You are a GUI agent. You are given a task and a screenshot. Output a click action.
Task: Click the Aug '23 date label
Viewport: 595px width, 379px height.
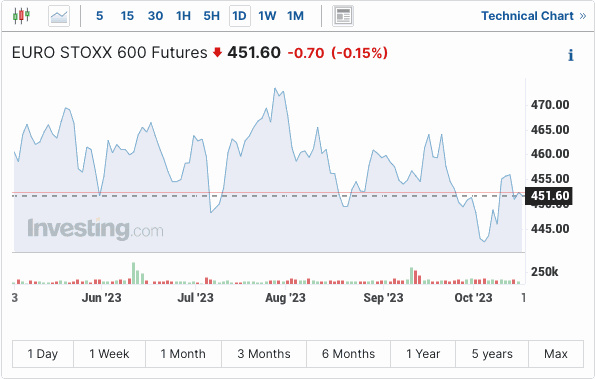coord(285,297)
